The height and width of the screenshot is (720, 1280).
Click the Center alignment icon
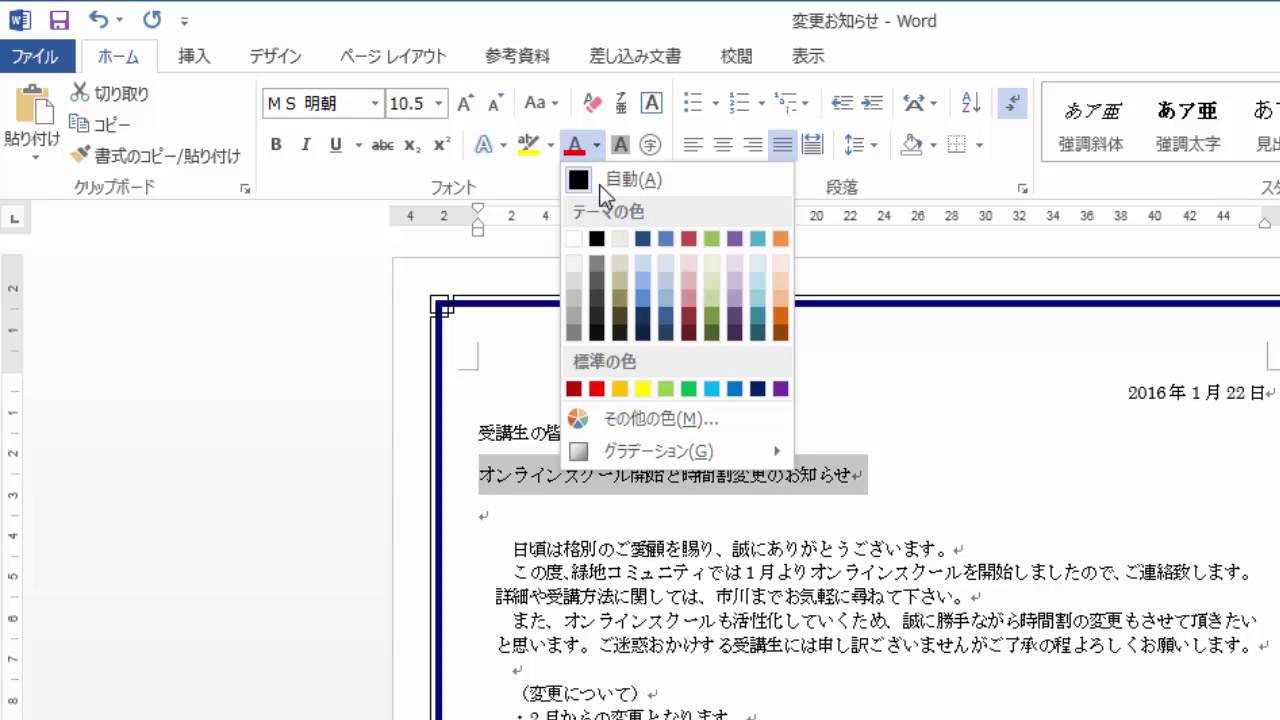723,145
